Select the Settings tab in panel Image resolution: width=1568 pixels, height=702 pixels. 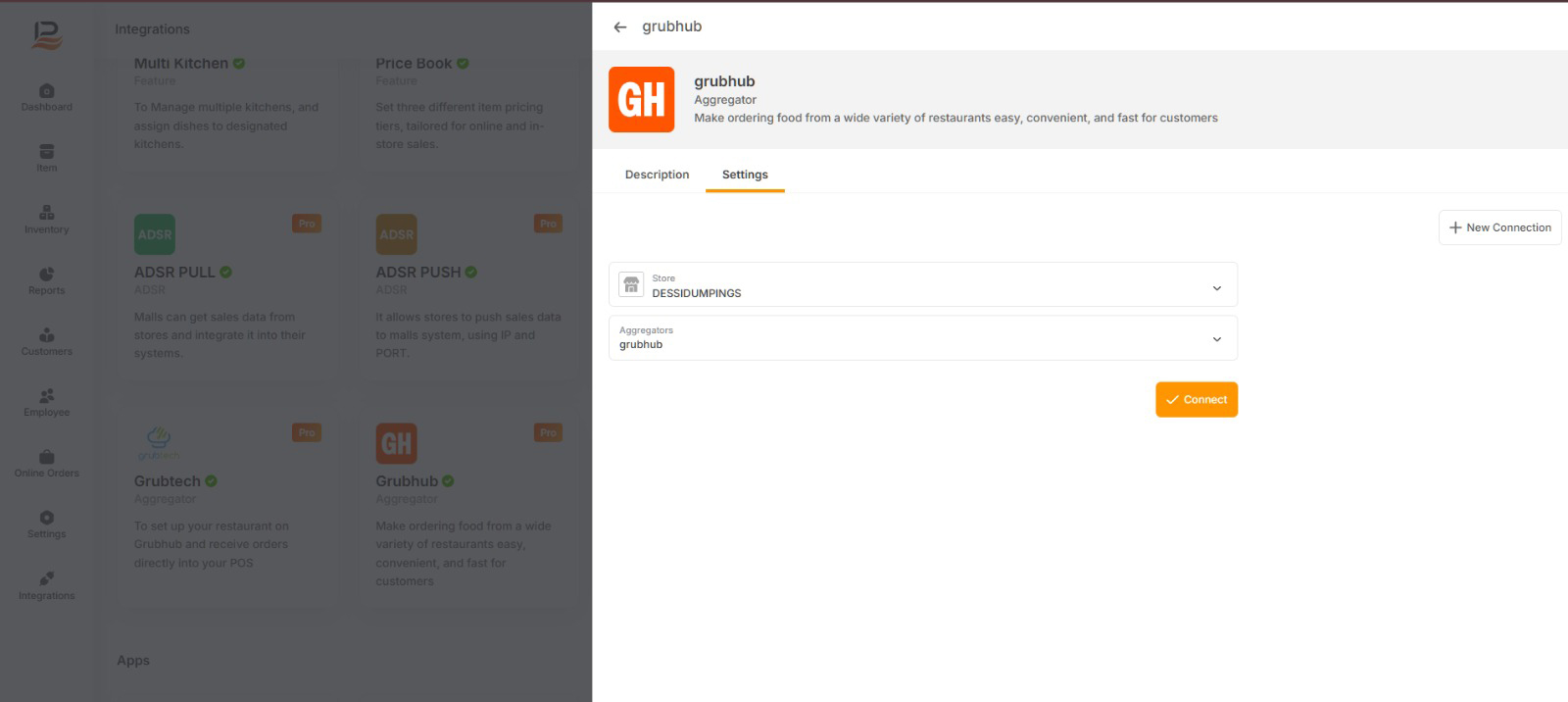(x=745, y=175)
